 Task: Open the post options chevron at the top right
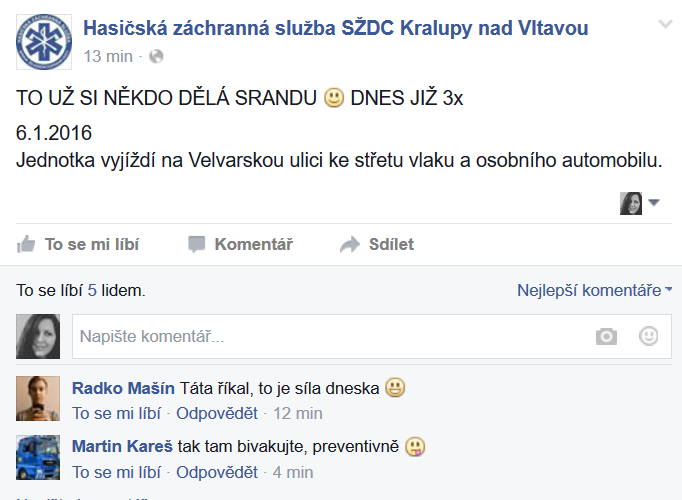665,24
